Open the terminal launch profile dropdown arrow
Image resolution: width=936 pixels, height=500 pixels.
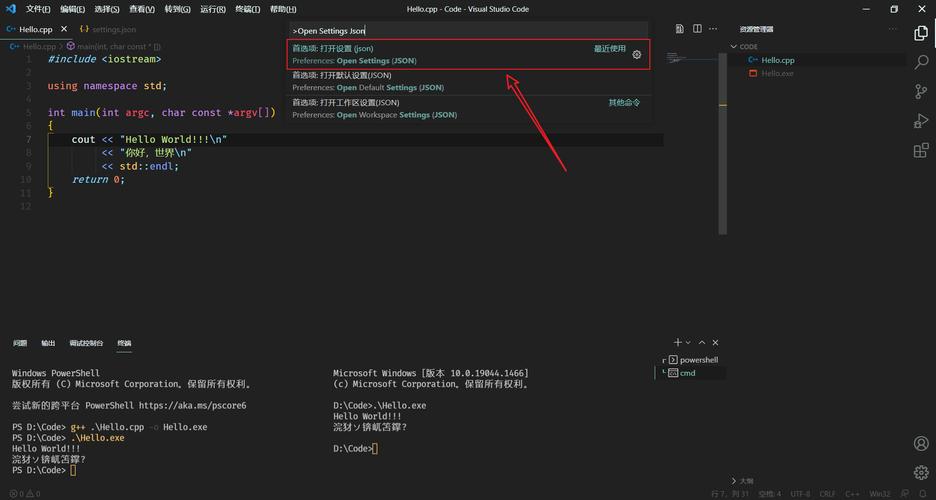pyautogui.click(x=688, y=342)
